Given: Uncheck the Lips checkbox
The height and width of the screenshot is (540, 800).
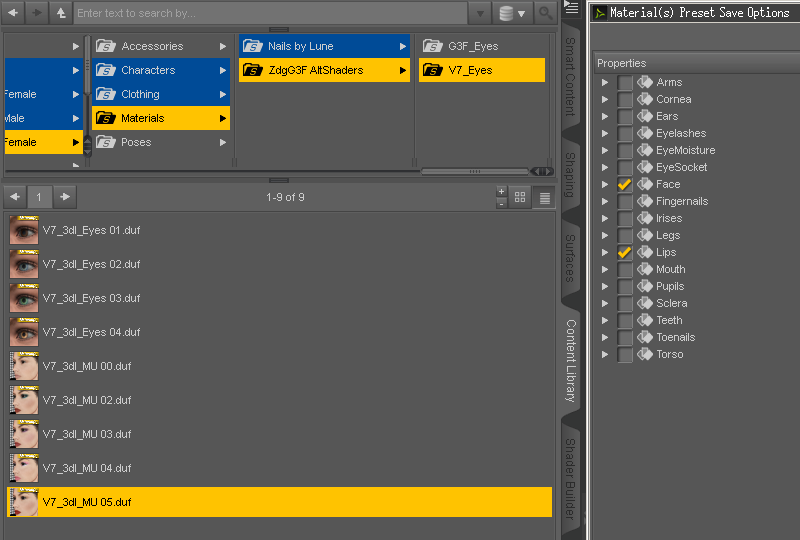Looking at the screenshot, I should coord(624,252).
